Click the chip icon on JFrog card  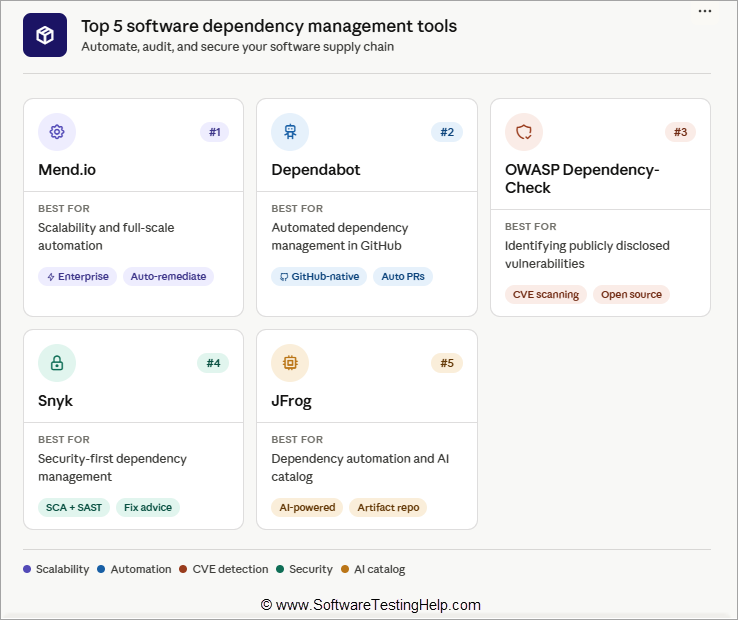tap(290, 363)
